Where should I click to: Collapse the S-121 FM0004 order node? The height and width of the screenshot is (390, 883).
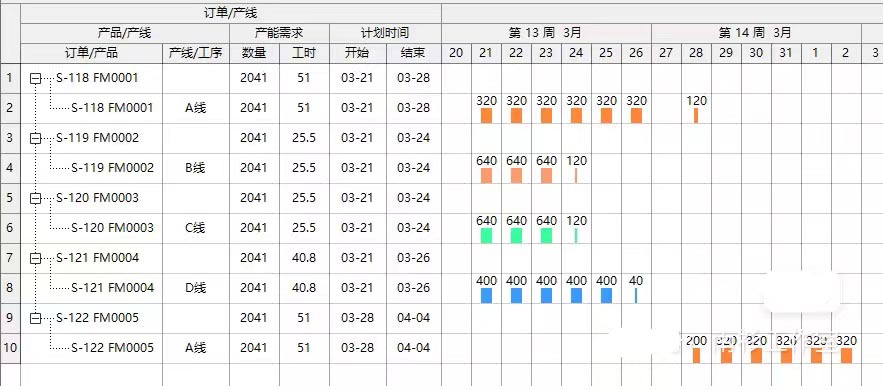(x=35, y=258)
